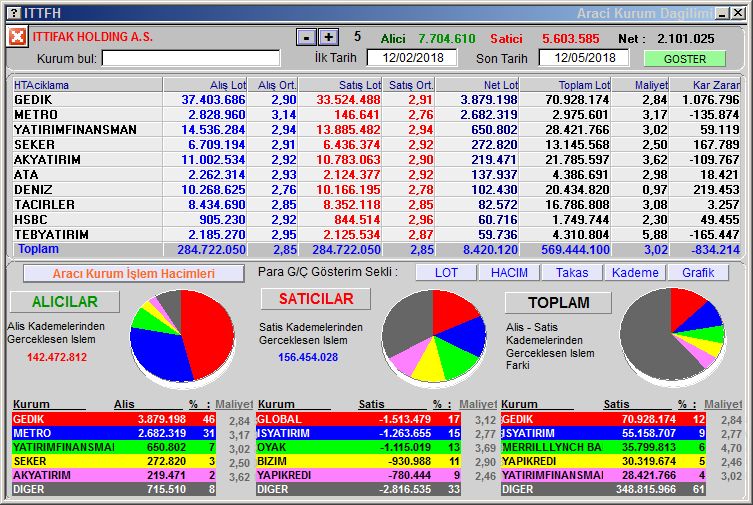
Task: Select the SEKER row in the table
Action: (376, 144)
